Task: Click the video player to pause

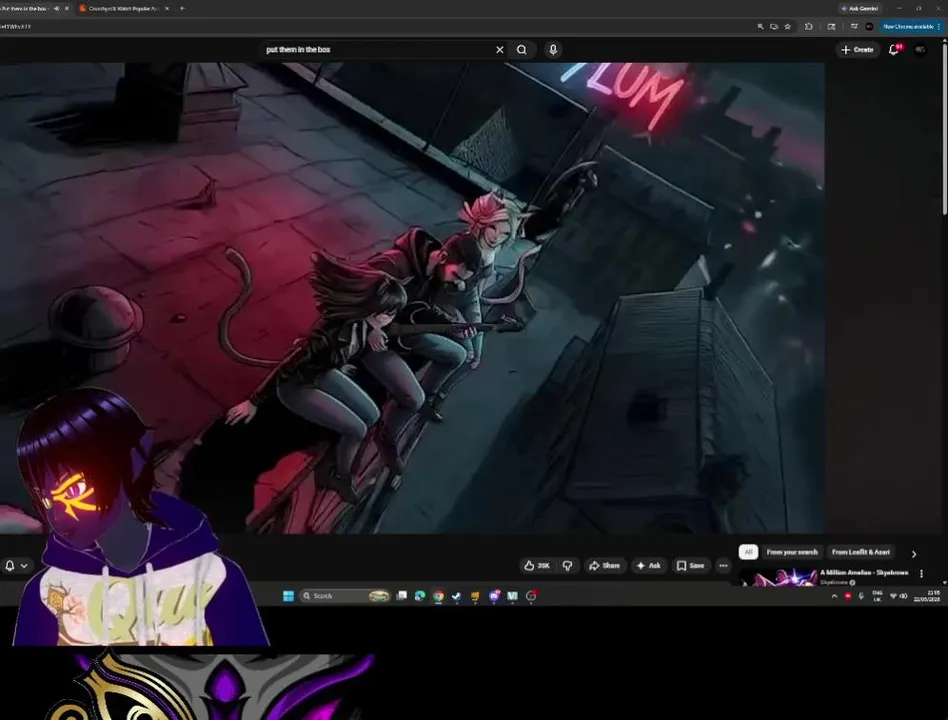Action: pos(412,298)
